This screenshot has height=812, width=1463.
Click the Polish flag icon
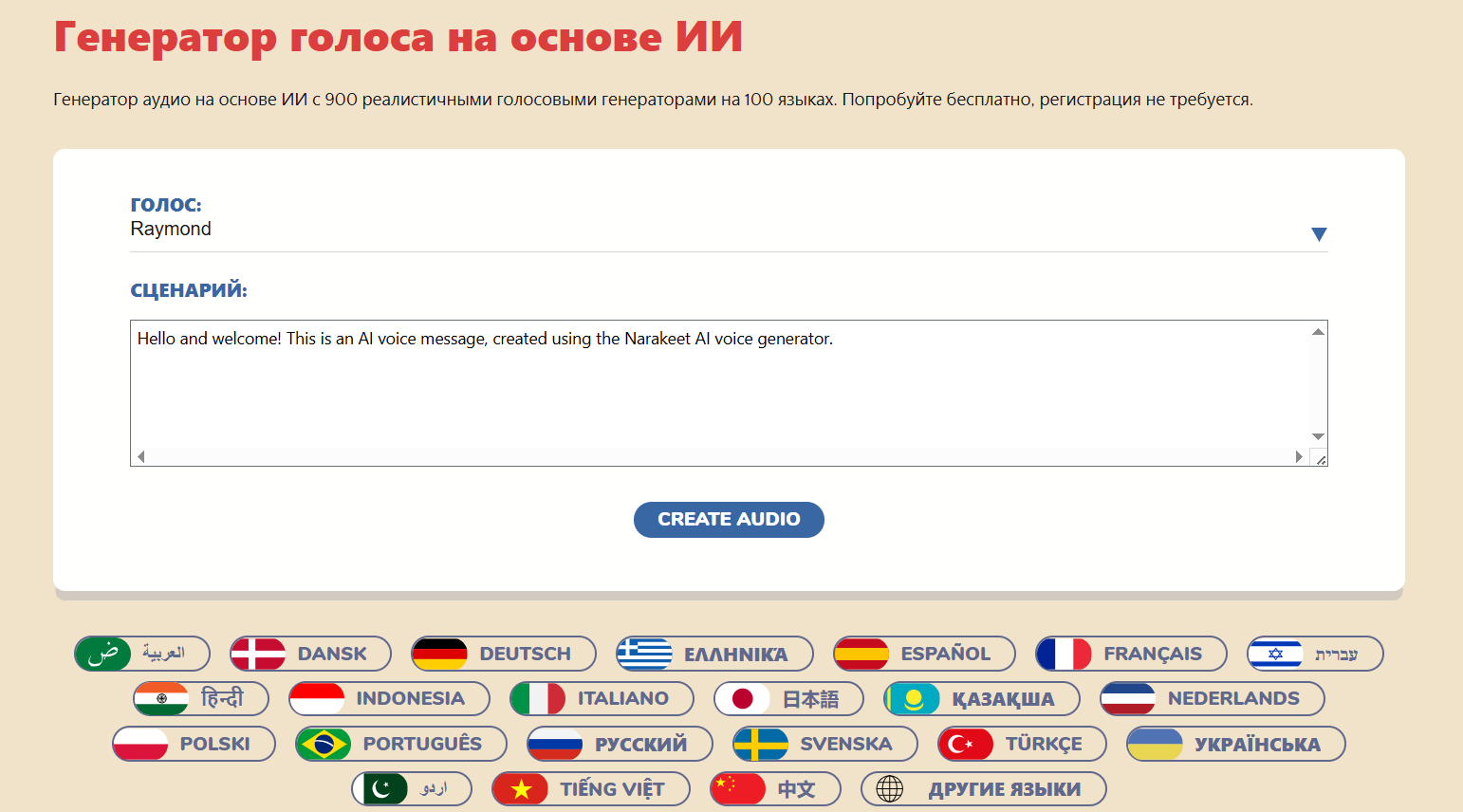click(x=140, y=744)
